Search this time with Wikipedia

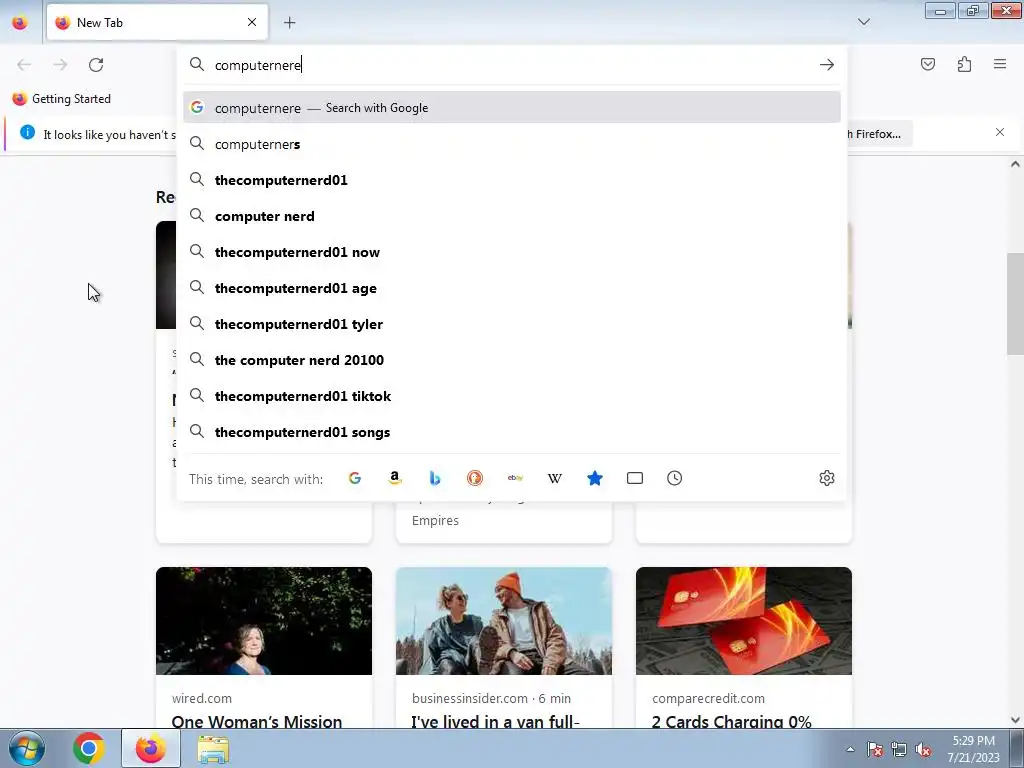pyautogui.click(x=554, y=478)
